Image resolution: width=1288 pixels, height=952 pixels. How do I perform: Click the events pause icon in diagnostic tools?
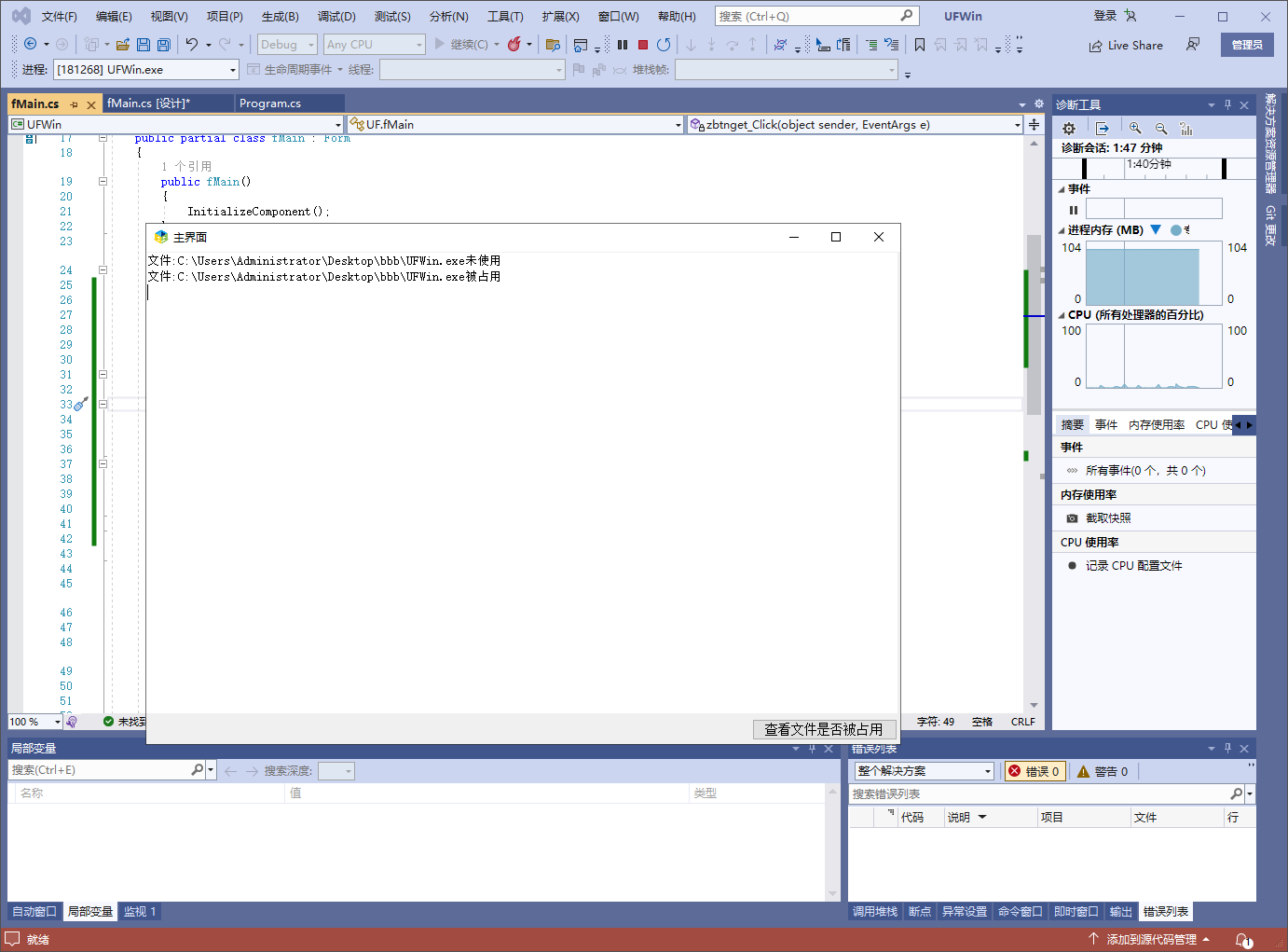[x=1073, y=210]
